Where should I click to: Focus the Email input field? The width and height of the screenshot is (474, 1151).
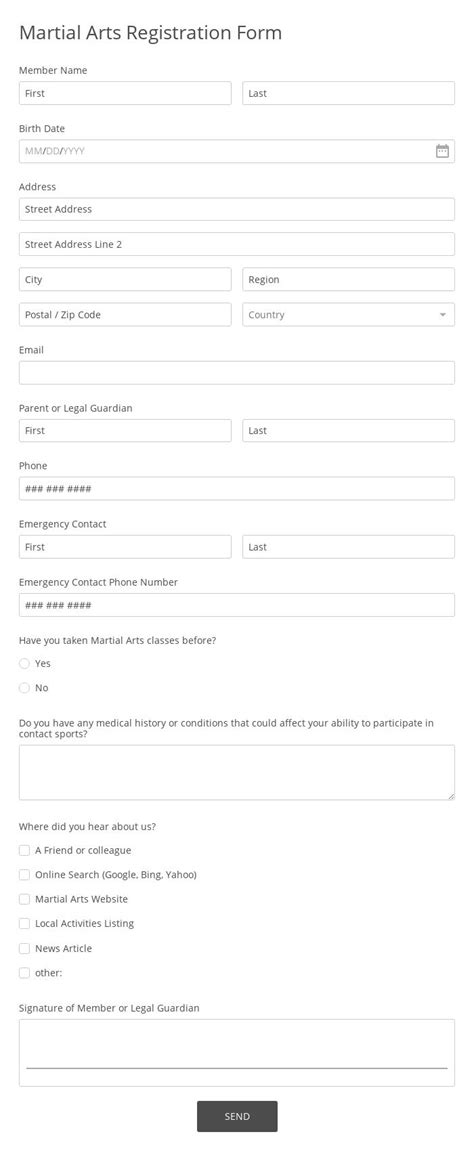point(237,373)
